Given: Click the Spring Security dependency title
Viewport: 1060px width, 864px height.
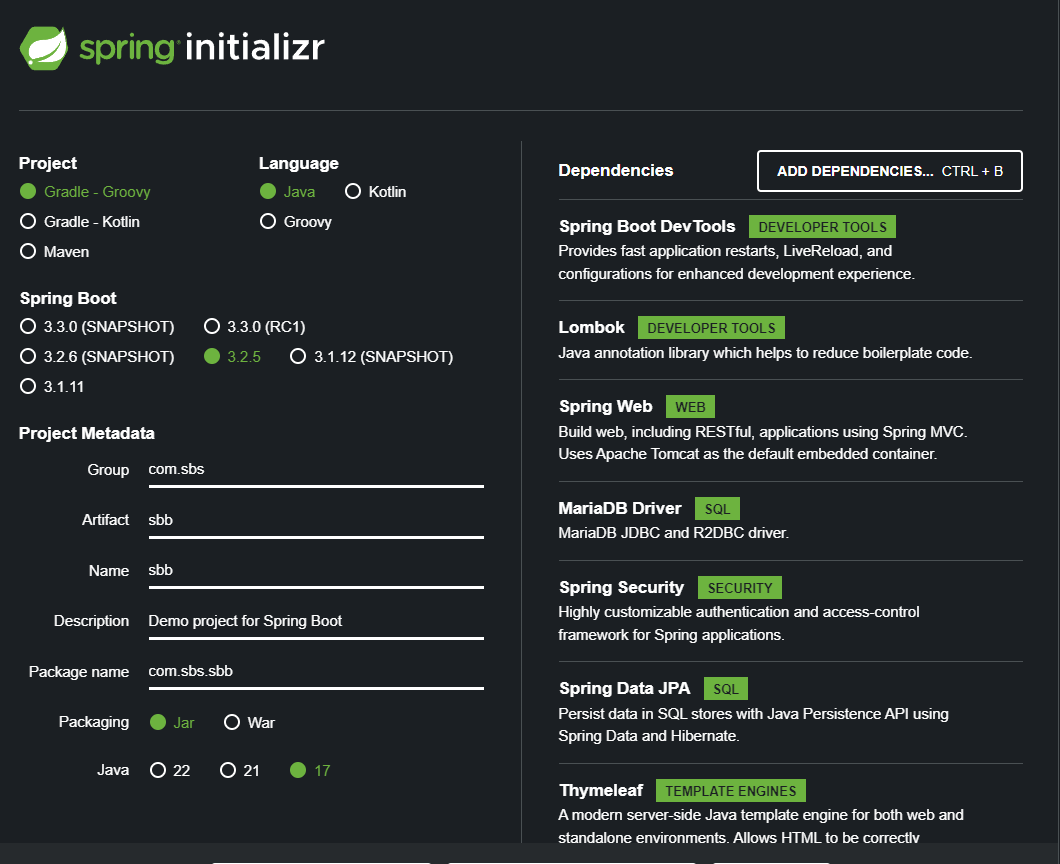Looking at the screenshot, I should tap(621, 587).
